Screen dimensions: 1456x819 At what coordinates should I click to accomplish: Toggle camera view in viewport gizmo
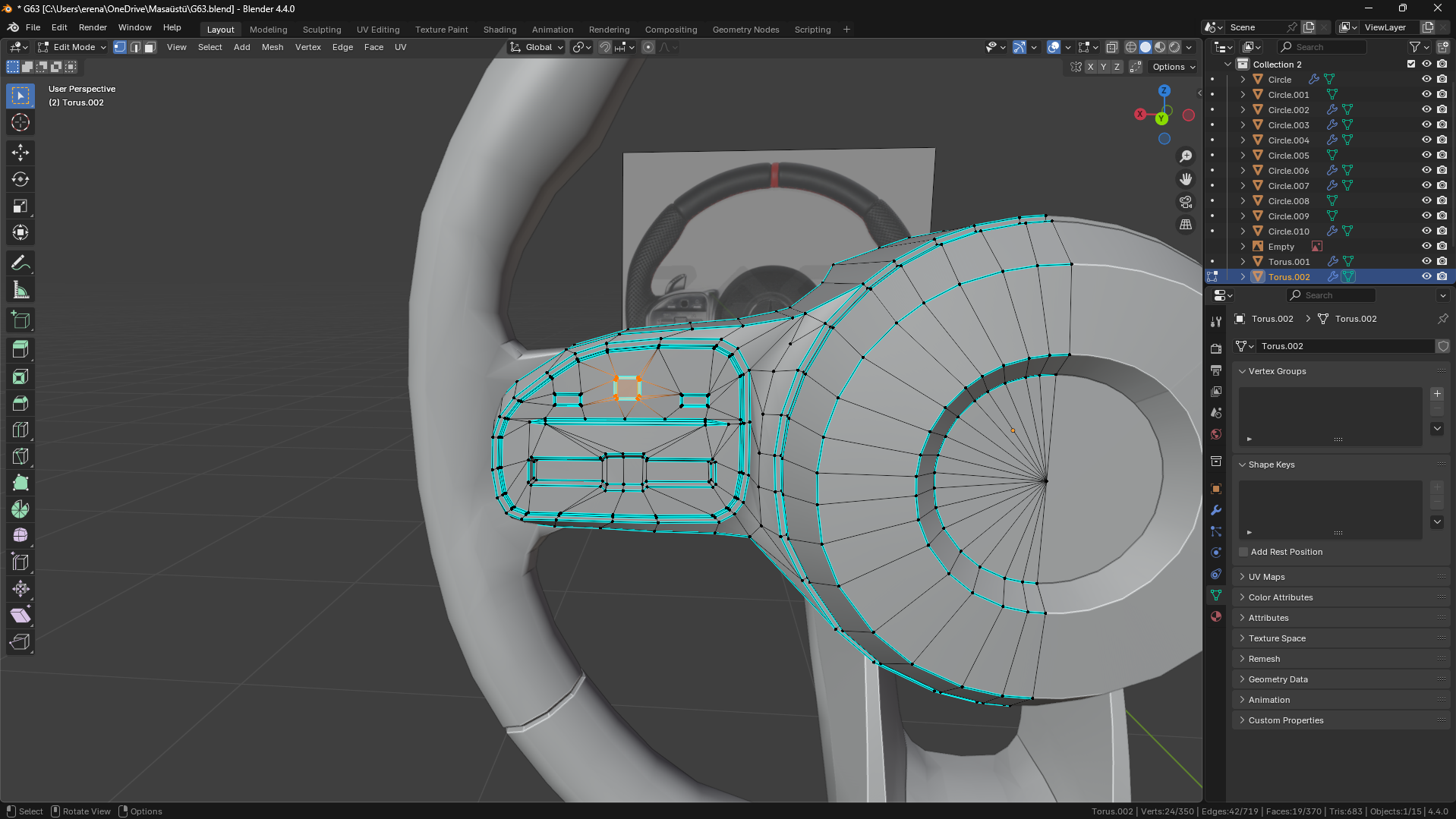pyautogui.click(x=1186, y=202)
